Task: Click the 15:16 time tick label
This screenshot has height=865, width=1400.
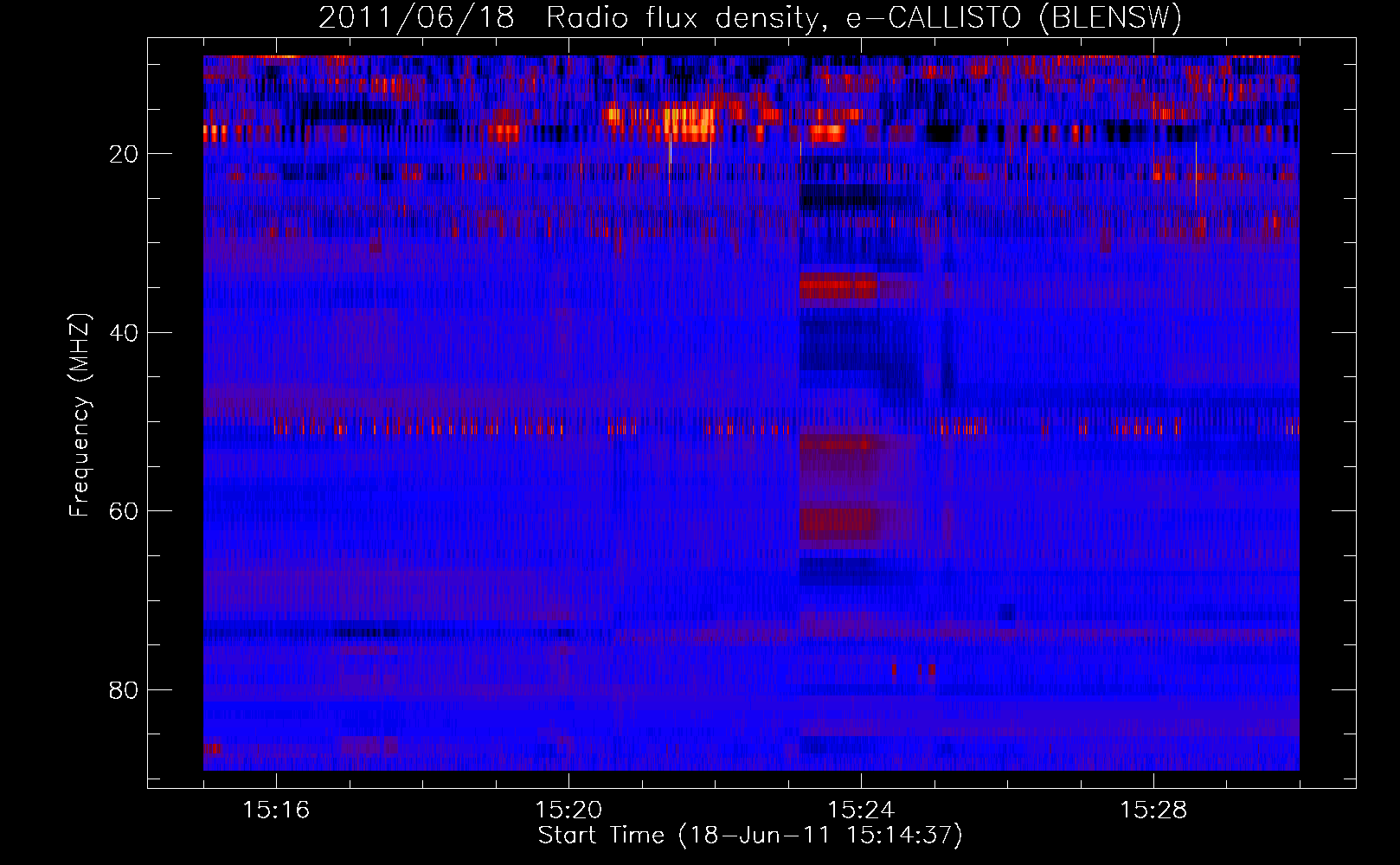Action: (276, 811)
